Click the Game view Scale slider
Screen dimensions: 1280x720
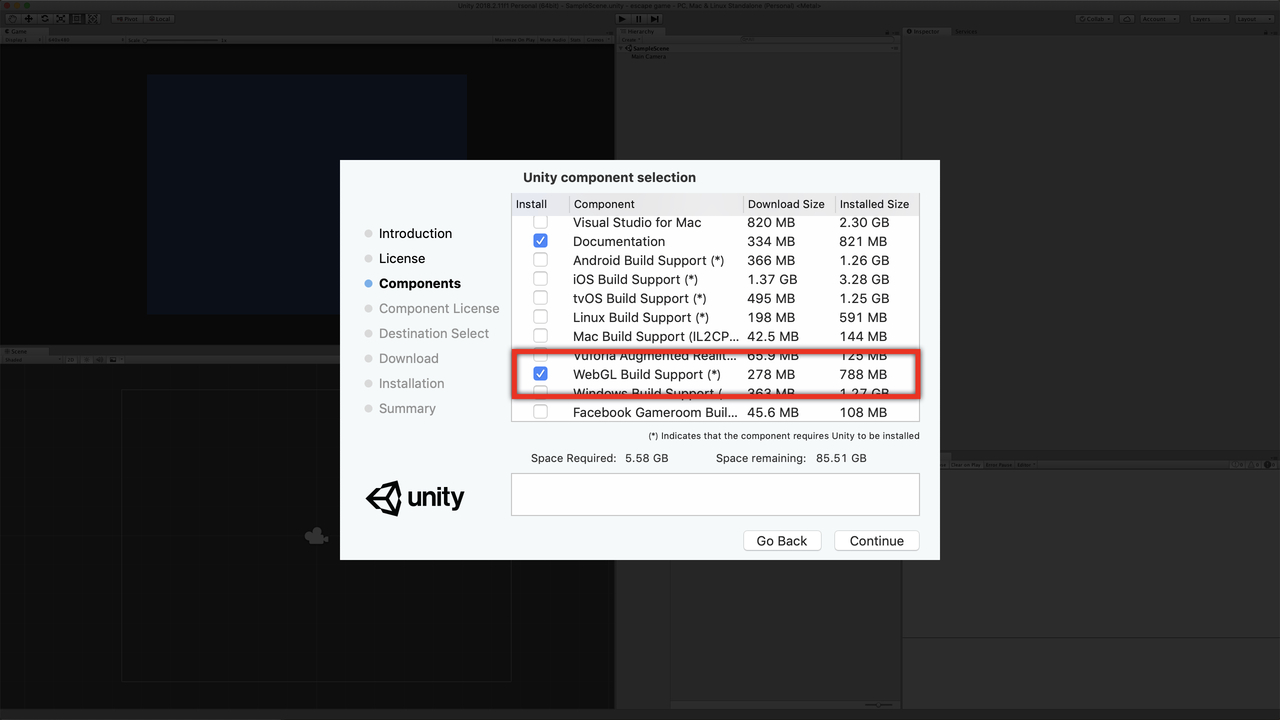180,40
